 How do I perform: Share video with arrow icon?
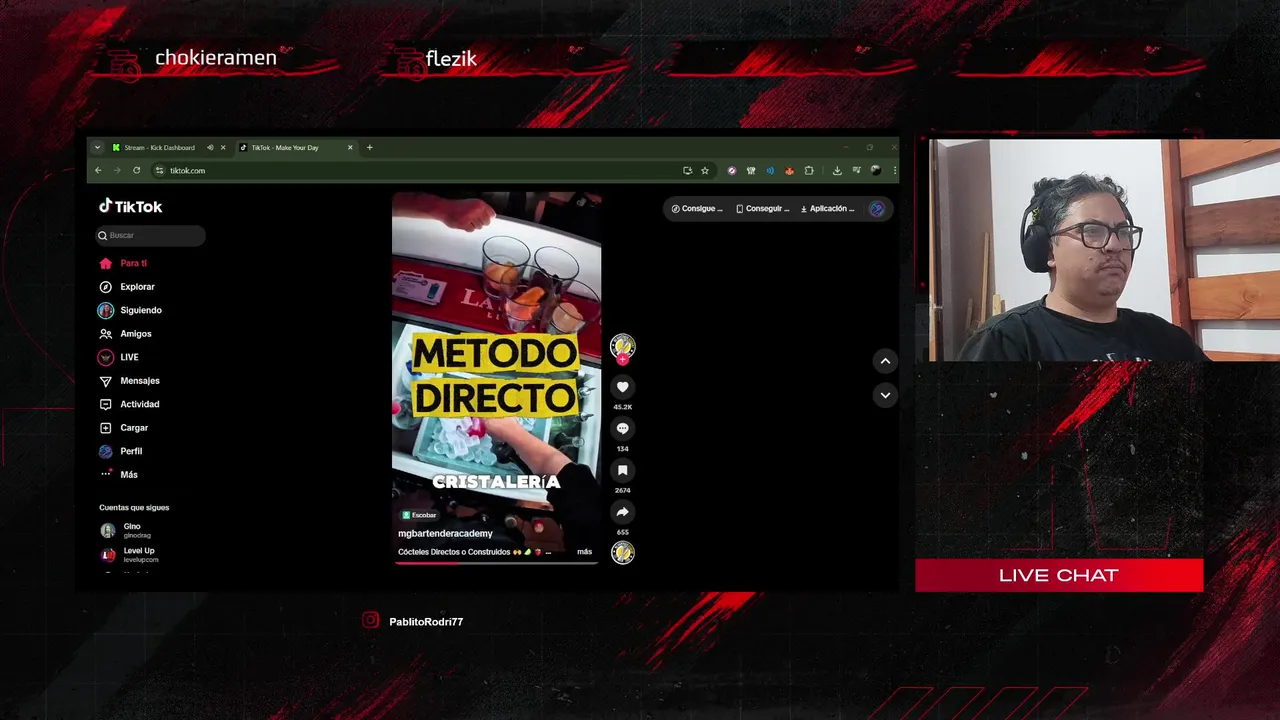(x=622, y=512)
